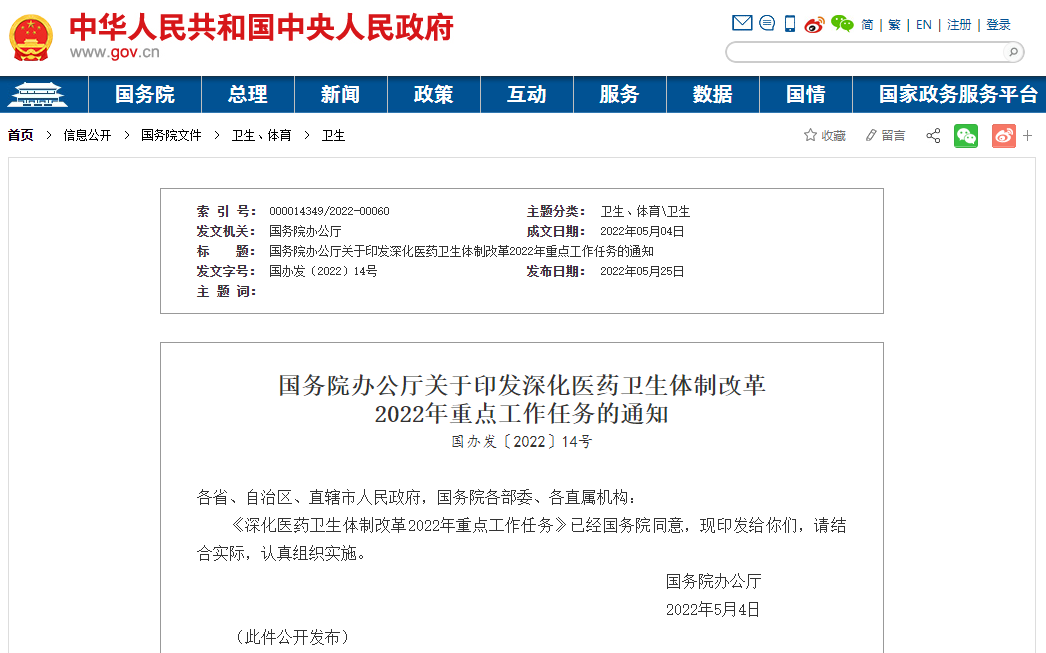The width and height of the screenshot is (1046, 653).
Task: Open the 政策 navigation tab
Action: pos(434,94)
